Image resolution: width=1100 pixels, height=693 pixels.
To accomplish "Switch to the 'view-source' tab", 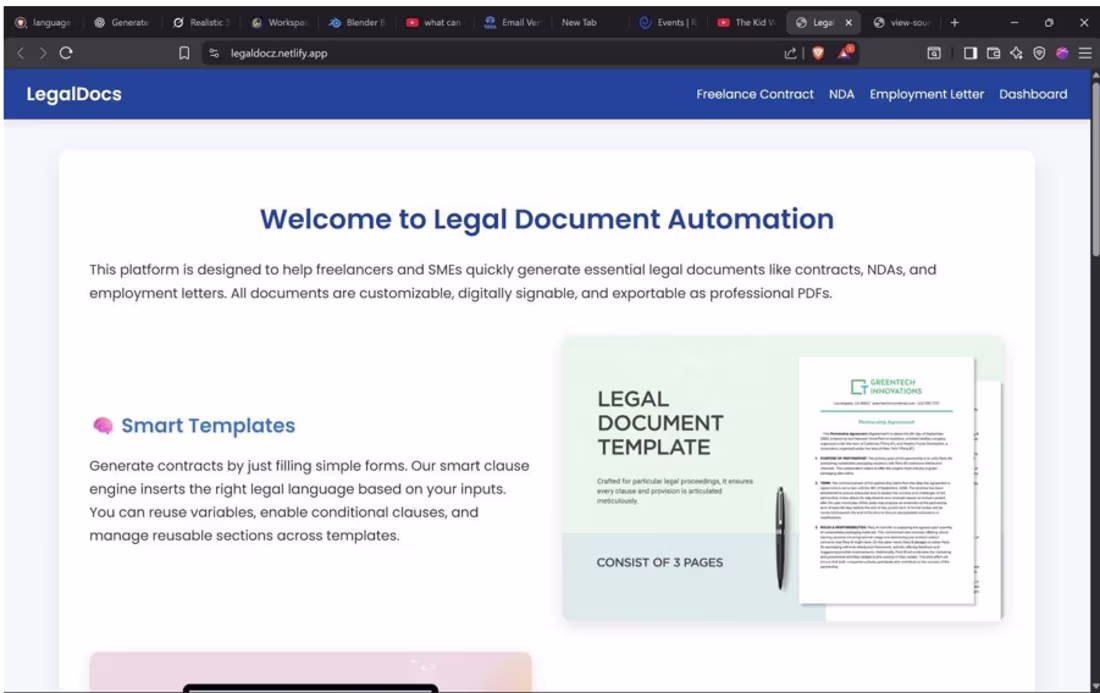I will [903, 22].
